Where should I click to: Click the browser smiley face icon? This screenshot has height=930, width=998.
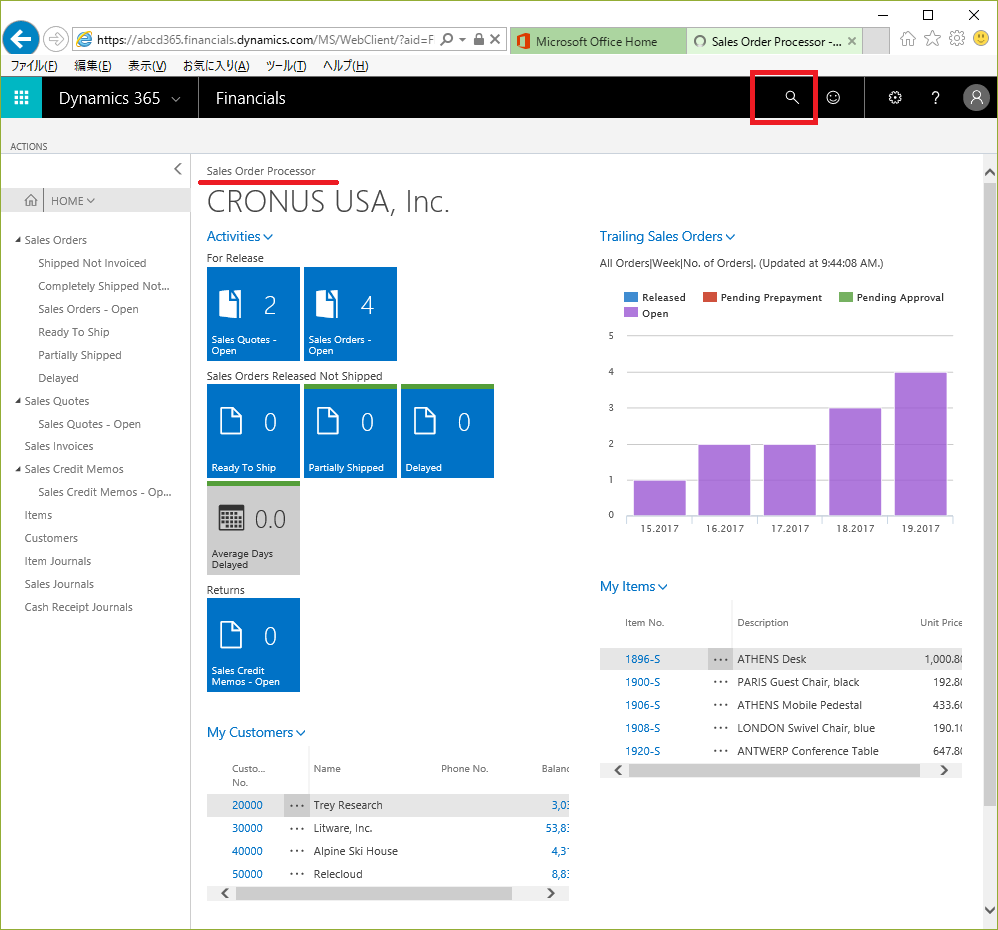click(x=981, y=39)
